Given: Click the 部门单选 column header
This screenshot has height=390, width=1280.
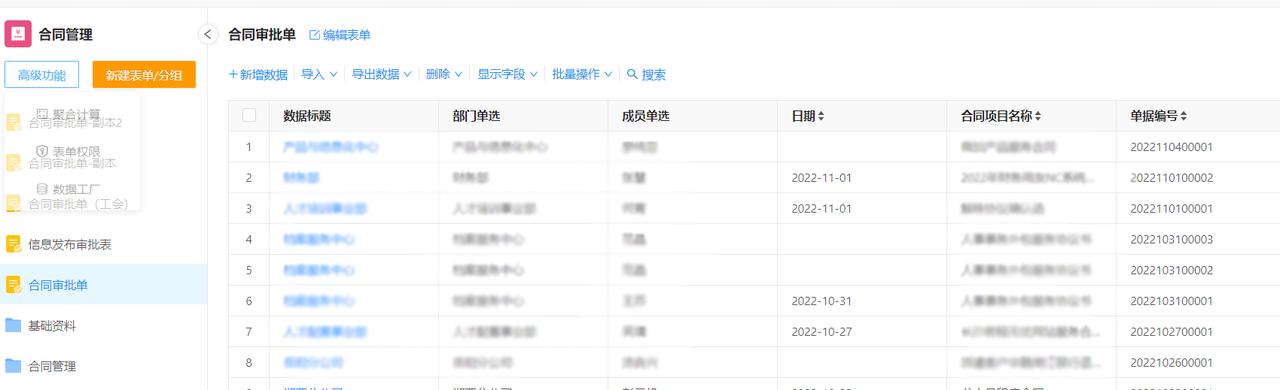Looking at the screenshot, I should [476, 116].
